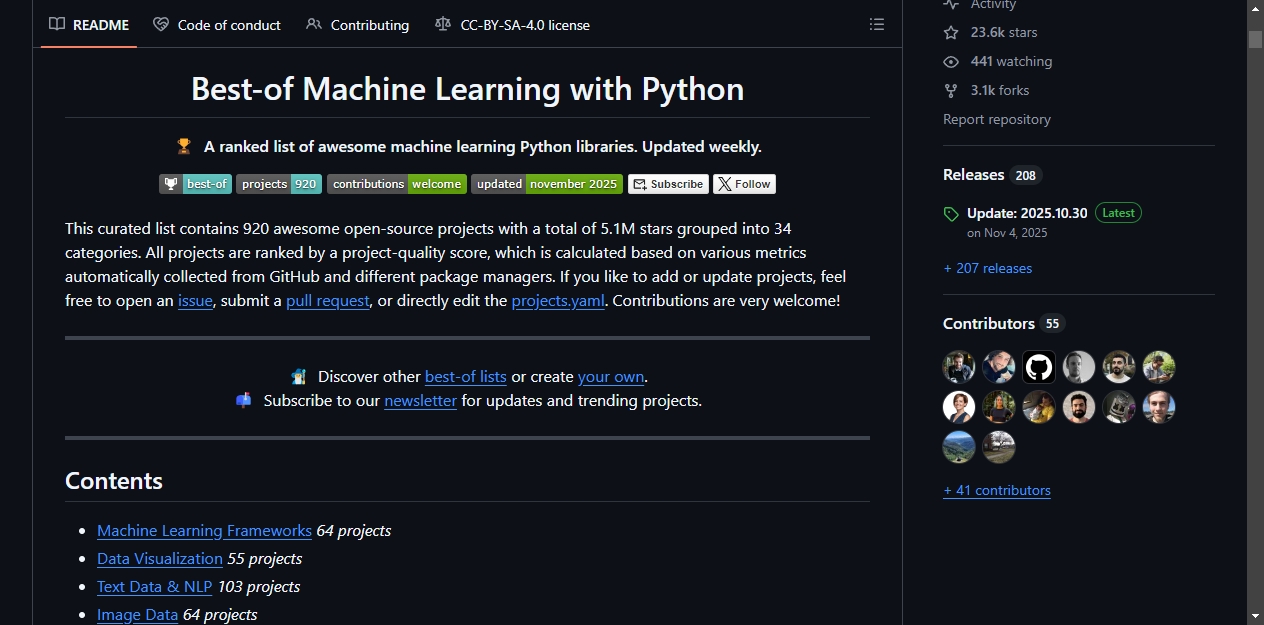View + 41 contributors link
This screenshot has width=1264, height=625.
997,490
